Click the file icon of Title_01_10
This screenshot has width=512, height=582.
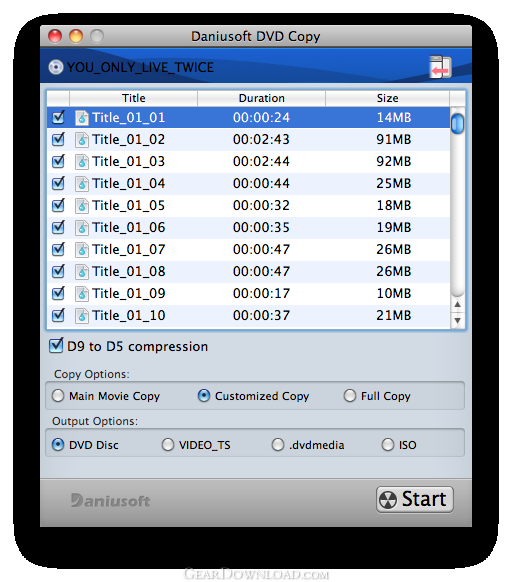pyautogui.click(x=82, y=315)
